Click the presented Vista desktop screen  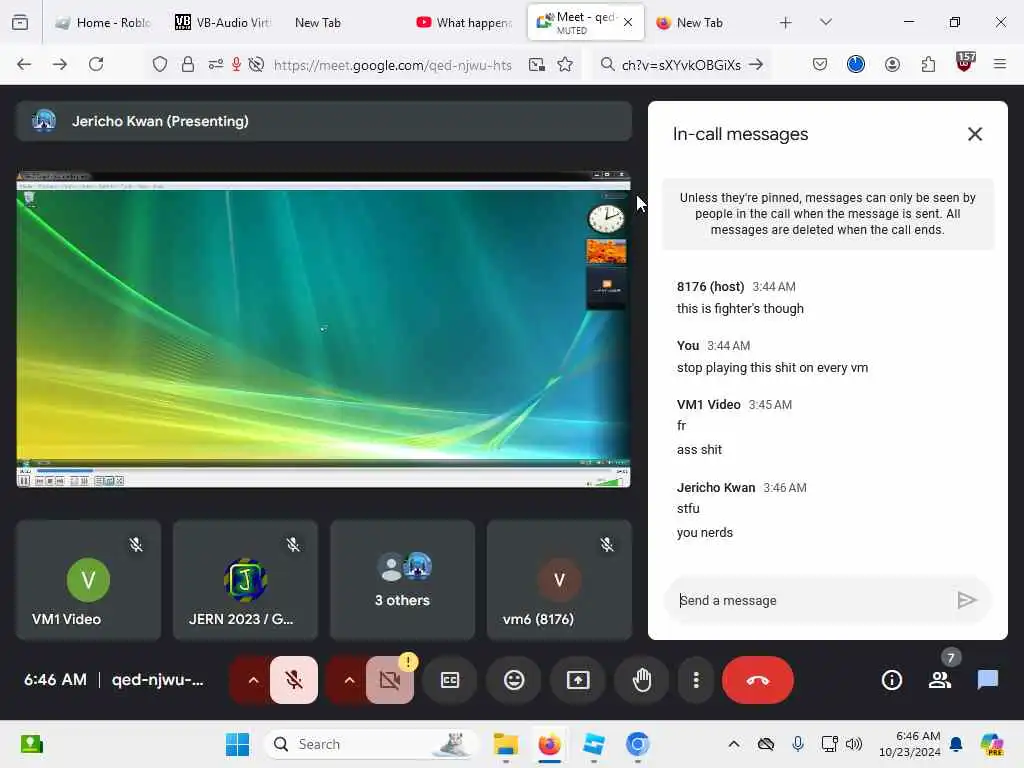pos(323,329)
